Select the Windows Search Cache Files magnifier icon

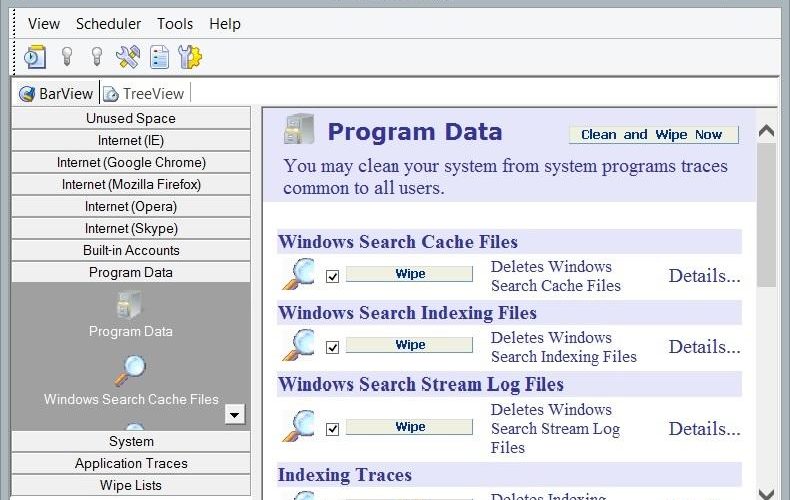(x=130, y=371)
